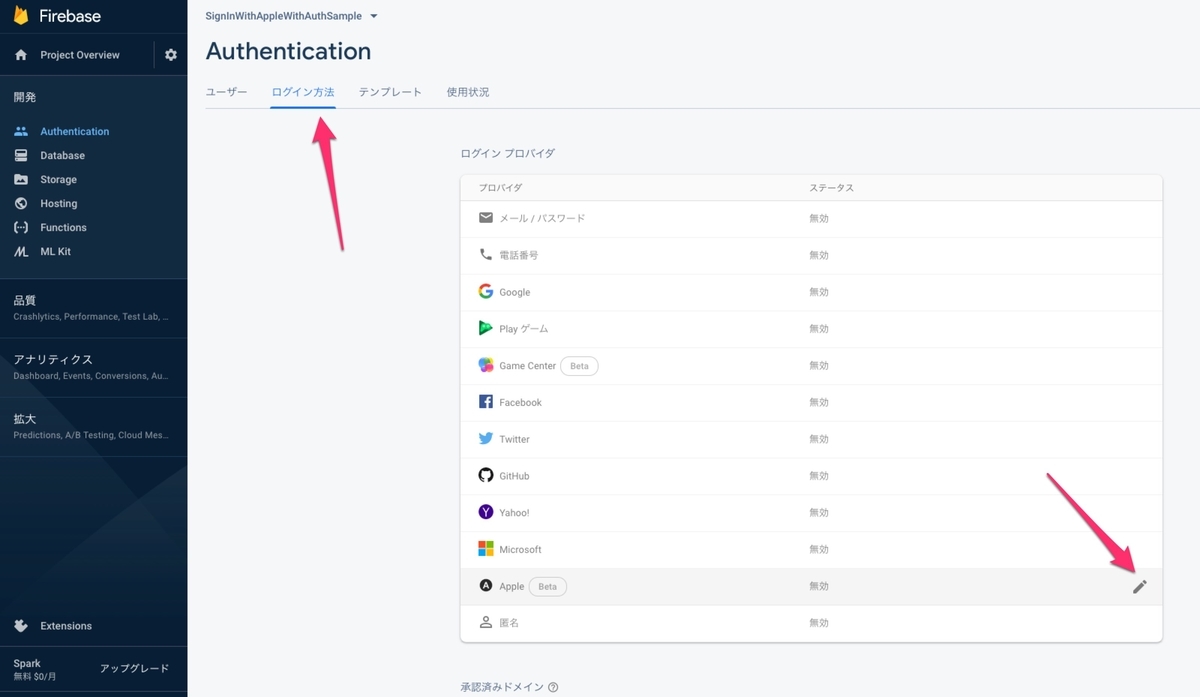Go to Functions in sidebar
This screenshot has height=697, width=1200.
pyautogui.click(x=63, y=227)
